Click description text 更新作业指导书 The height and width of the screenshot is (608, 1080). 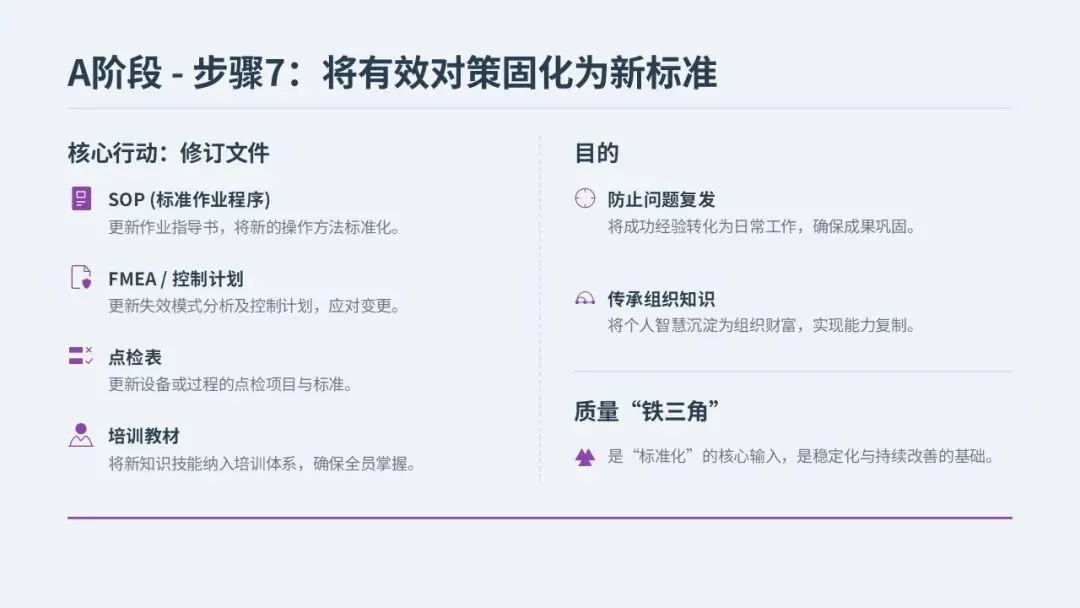tap(163, 227)
